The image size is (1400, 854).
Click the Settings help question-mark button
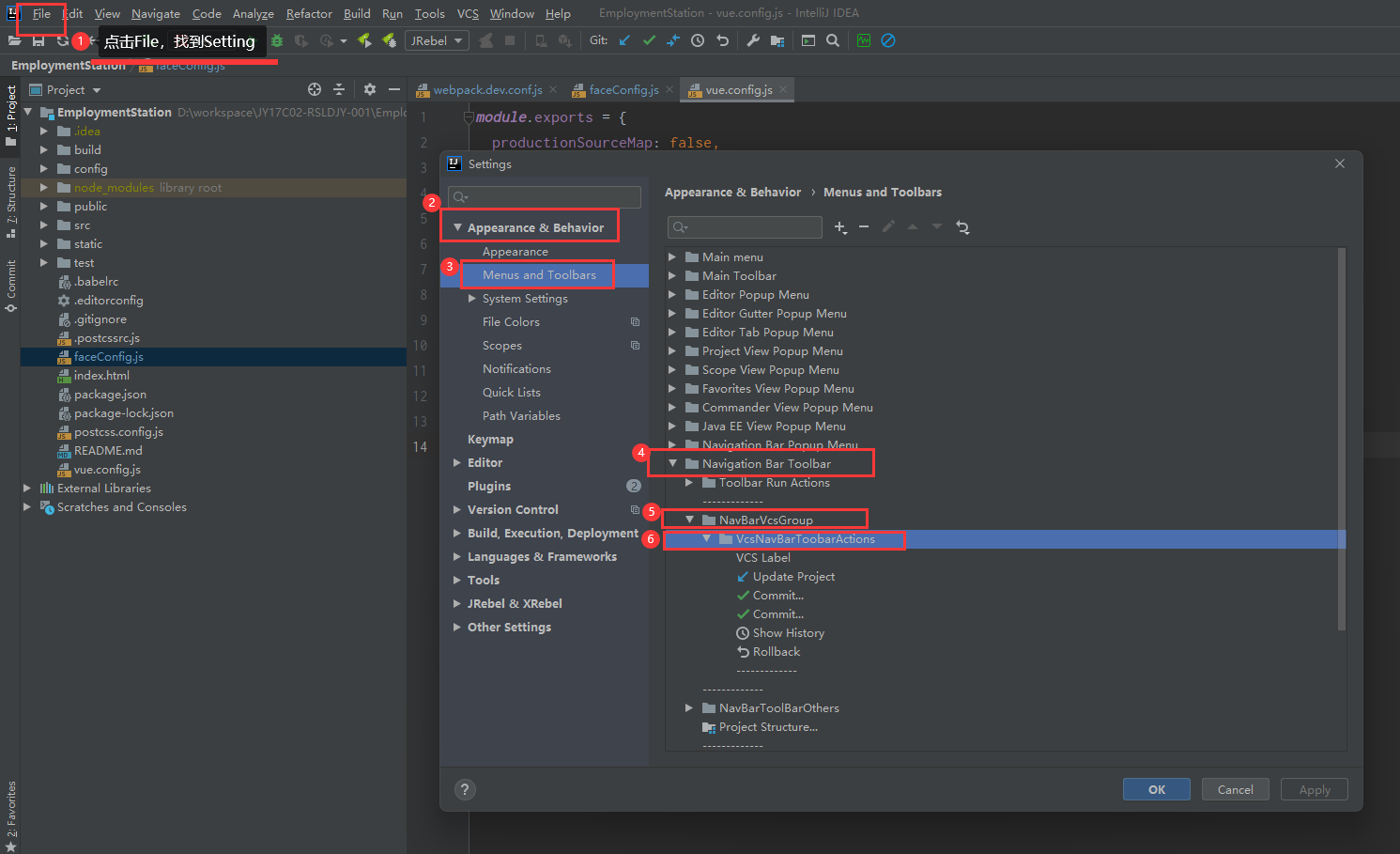(x=465, y=790)
